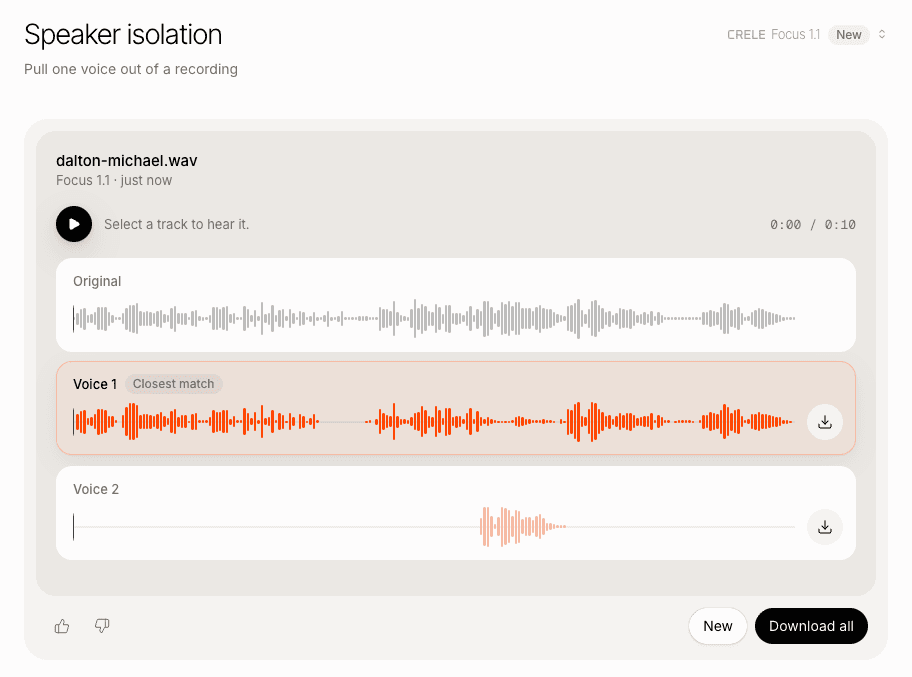
Task: Click the Voice 2 label
Action: 96,489
